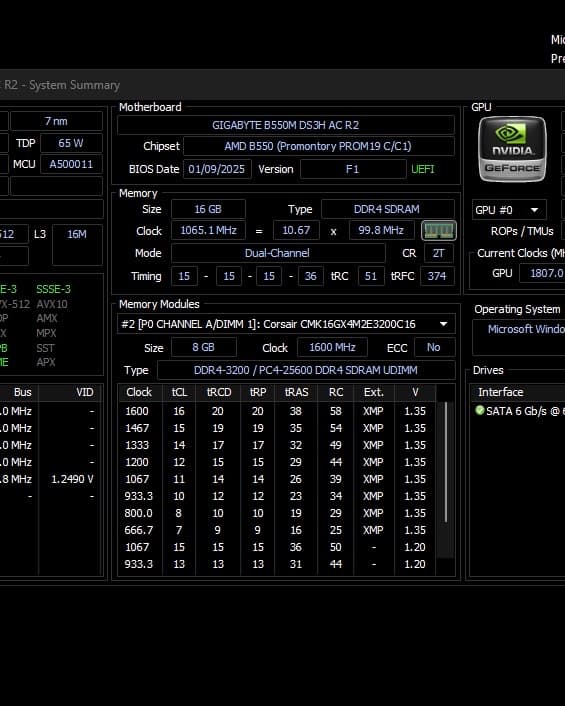
Task: Click the ECC No field
Action: click(434, 347)
